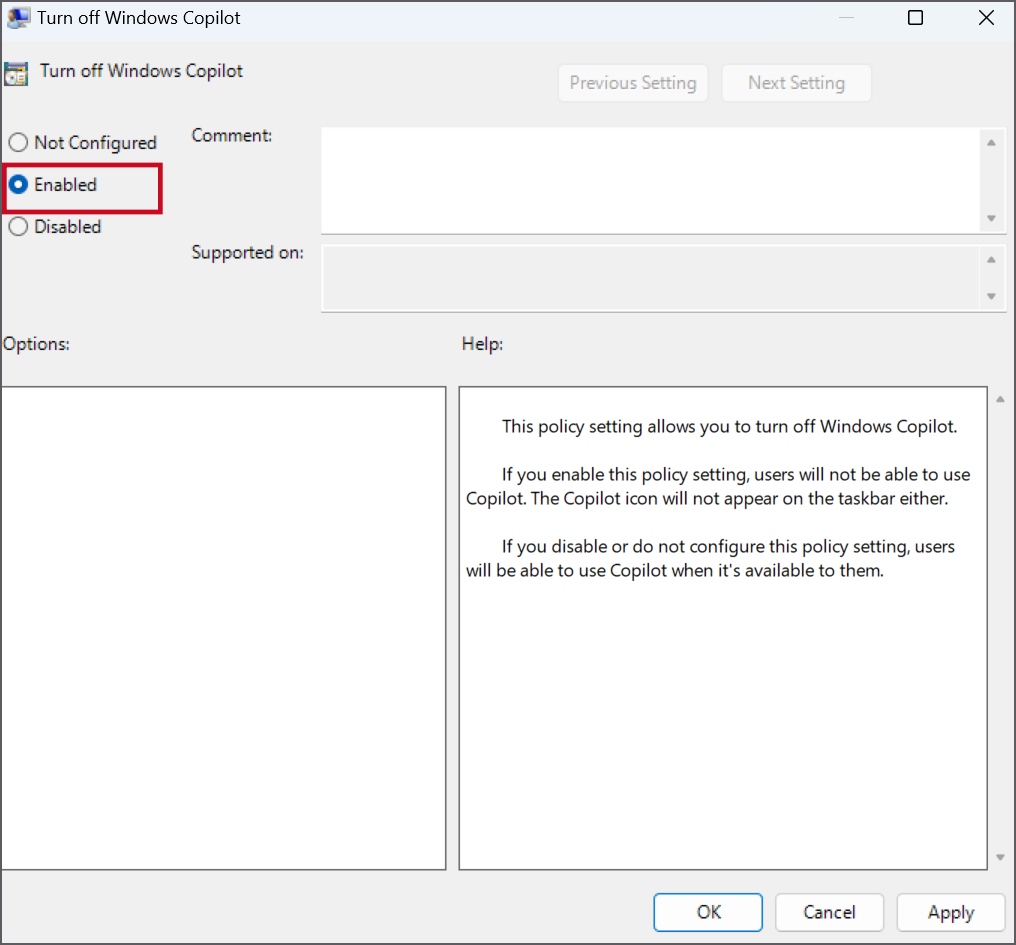
Task: Click the Supported on scroll up arrow
Action: pos(991,260)
